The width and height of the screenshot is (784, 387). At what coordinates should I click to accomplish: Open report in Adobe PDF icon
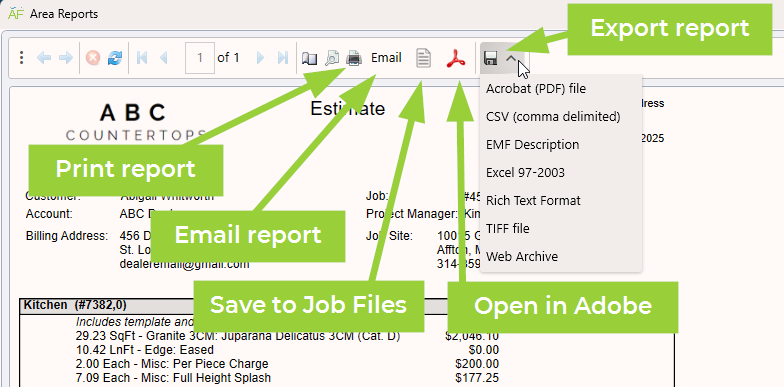456,58
